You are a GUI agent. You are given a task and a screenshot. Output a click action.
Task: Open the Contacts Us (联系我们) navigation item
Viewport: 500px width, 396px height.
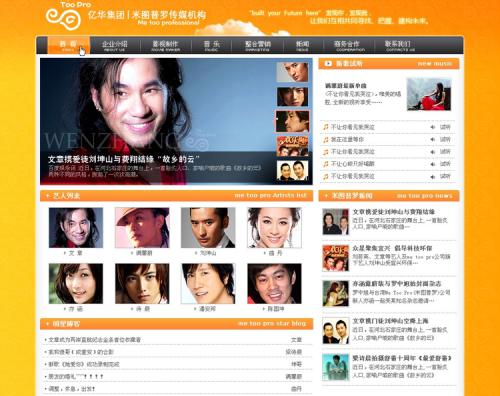[398, 46]
